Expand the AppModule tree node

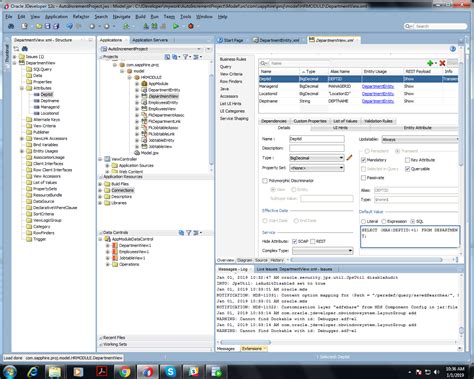[137, 84]
